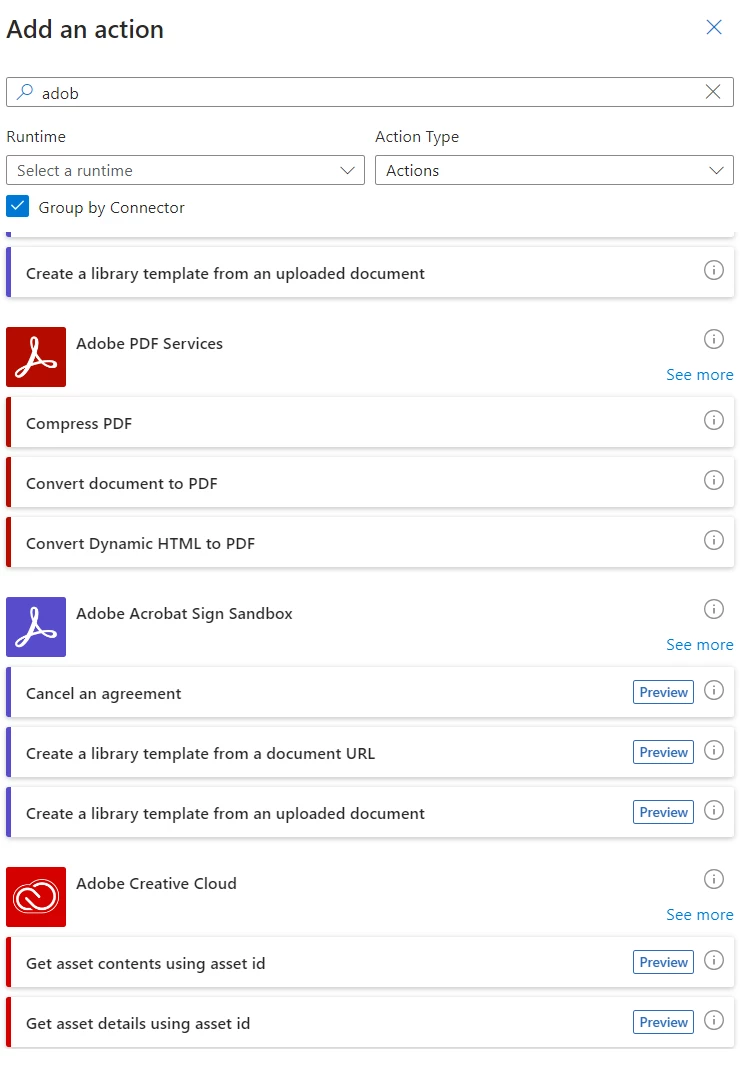
Task: Click Preview badge on Get asset contents
Action: tap(663, 962)
